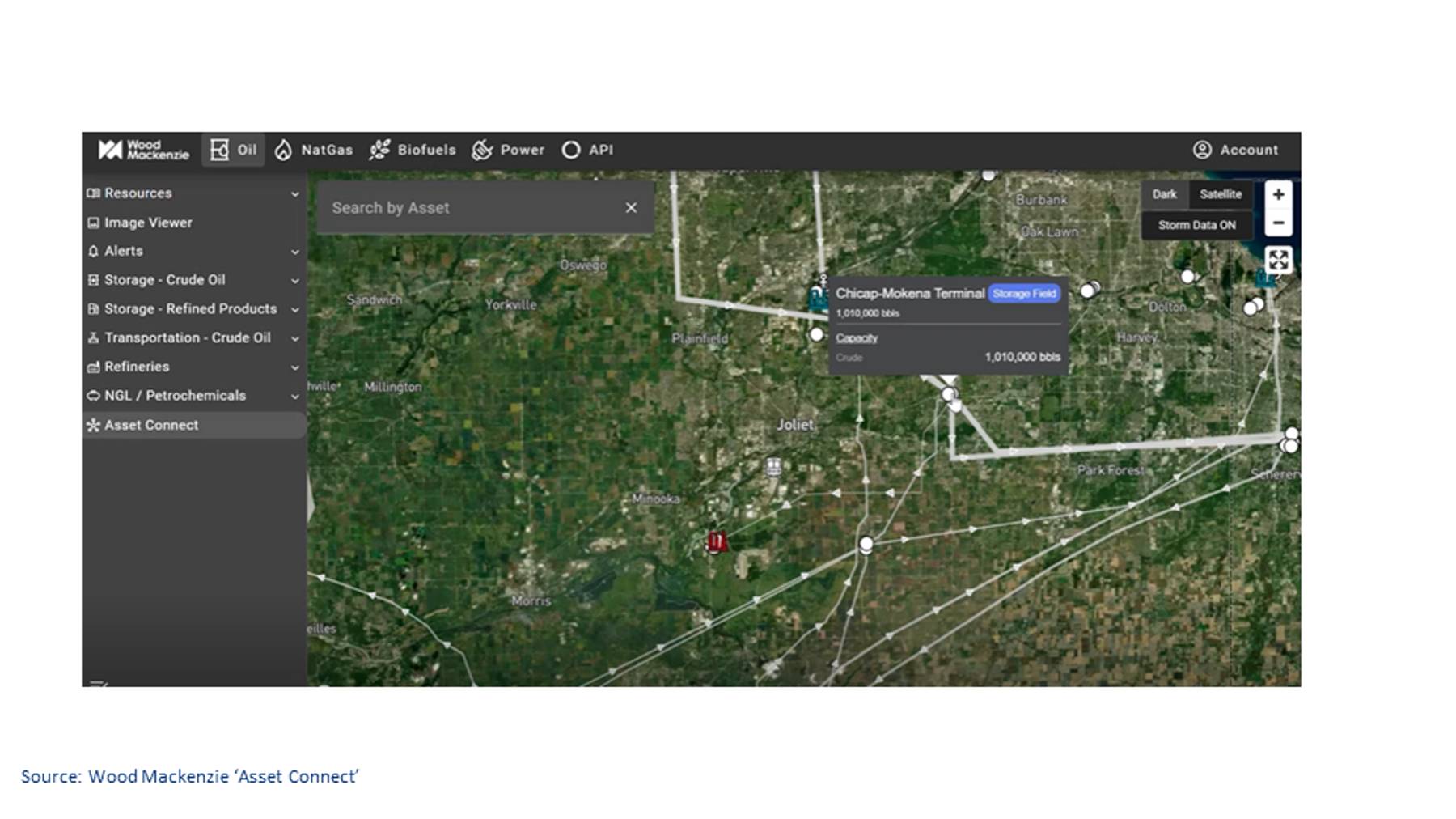The height and width of the screenshot is (819, 1456).
Task: Click the Capacity link in popup
Action: [857, 337]
